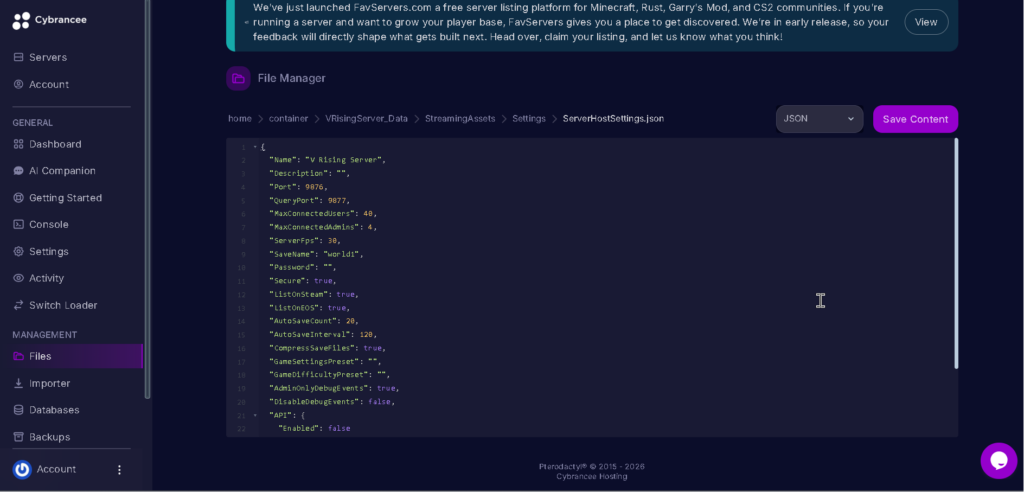Click the Switch Loader arrows icon
Image resolution: width=1024 pixels, height=492 pixels.
18,305
